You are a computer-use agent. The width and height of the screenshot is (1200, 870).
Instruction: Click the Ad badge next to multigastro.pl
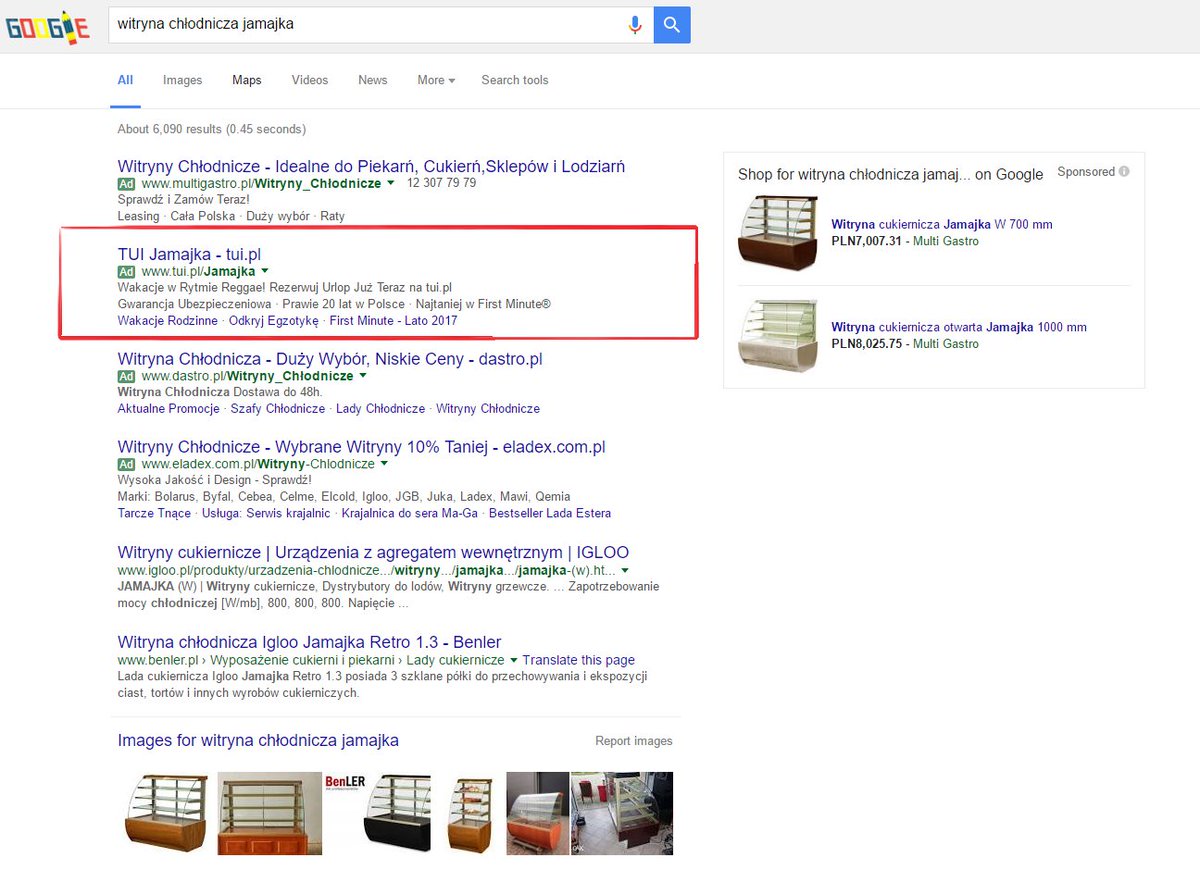click(x=126, y=184)
